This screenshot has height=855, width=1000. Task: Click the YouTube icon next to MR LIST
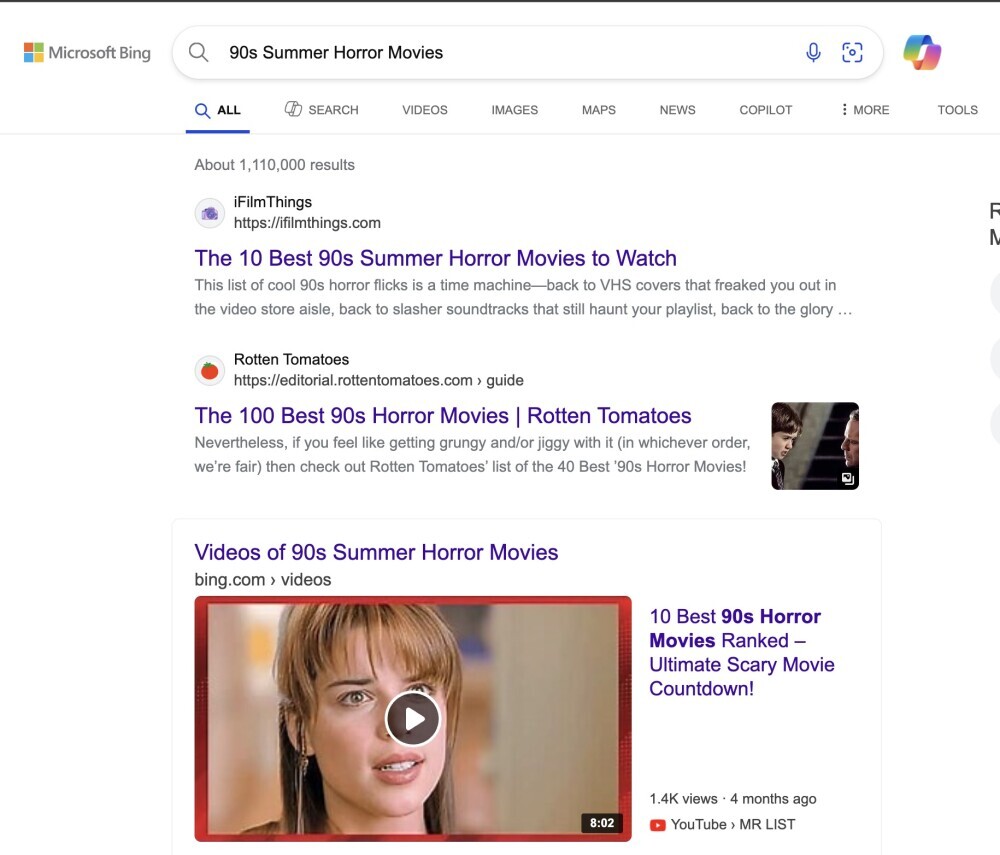coord(657,824)
